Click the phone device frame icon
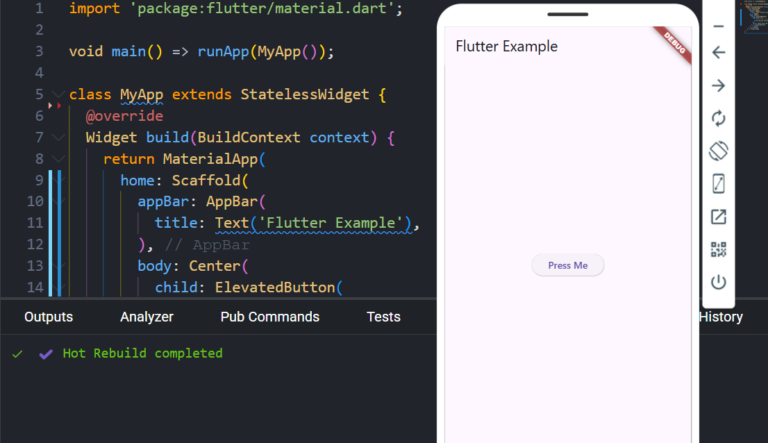768x443 pixels. (x=718, y=184)
